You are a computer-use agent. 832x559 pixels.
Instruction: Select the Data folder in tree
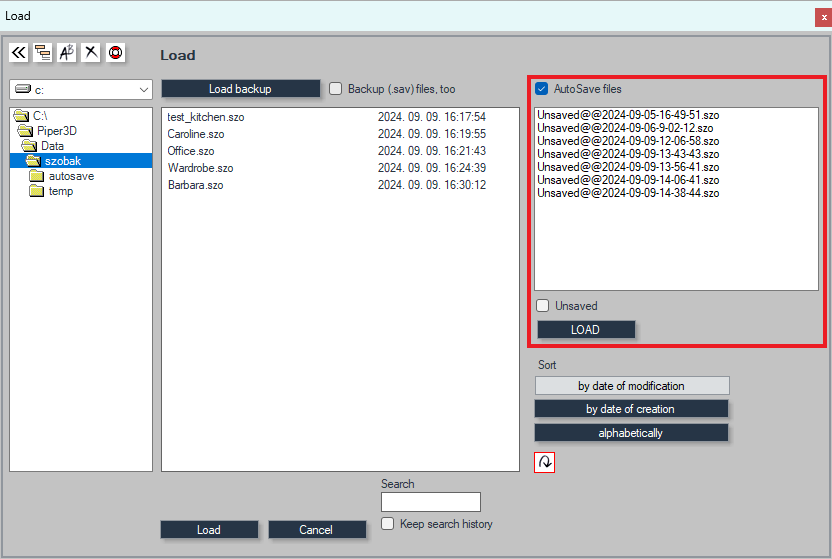coord(53,146)
